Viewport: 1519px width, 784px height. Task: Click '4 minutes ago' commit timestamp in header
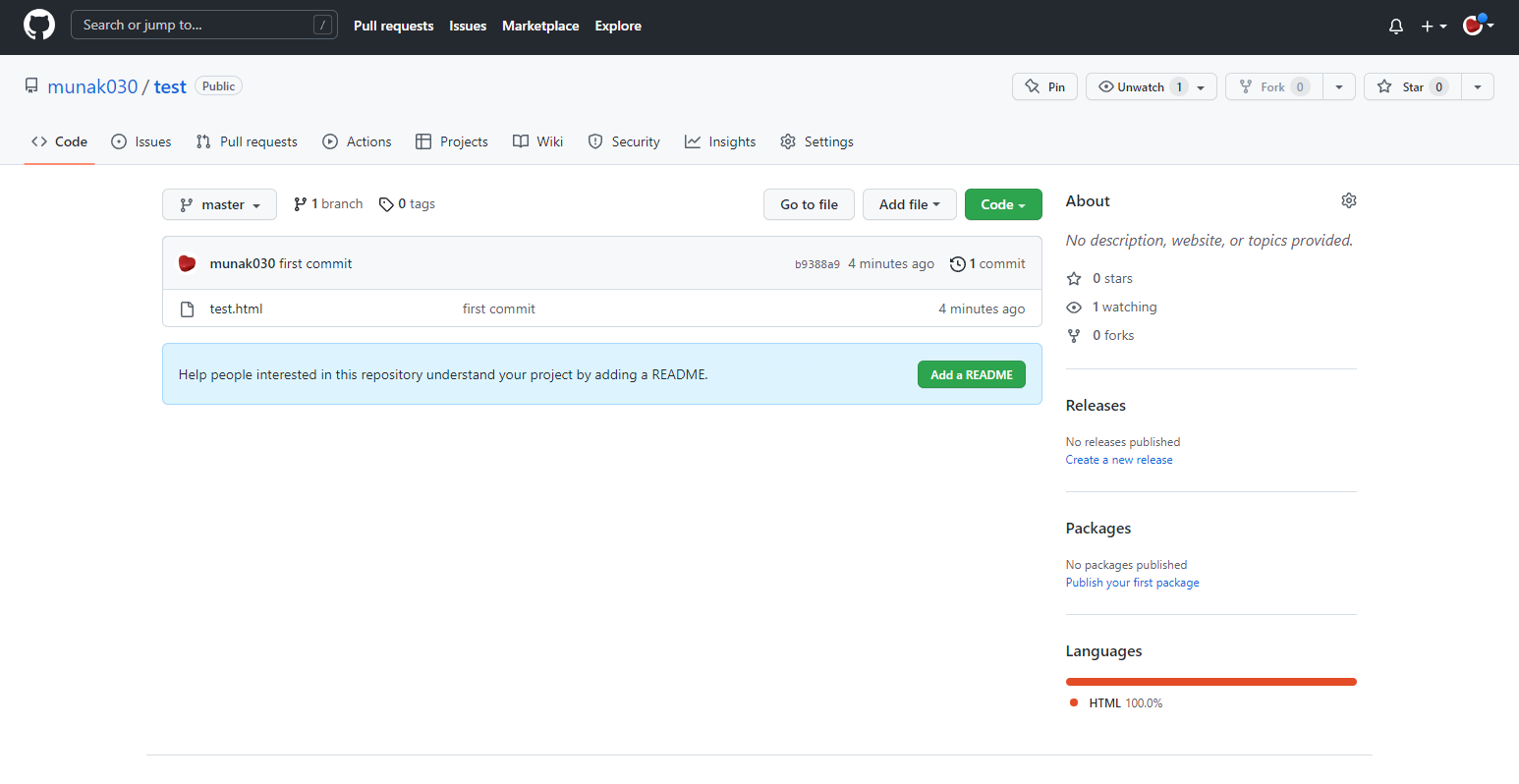891,263
